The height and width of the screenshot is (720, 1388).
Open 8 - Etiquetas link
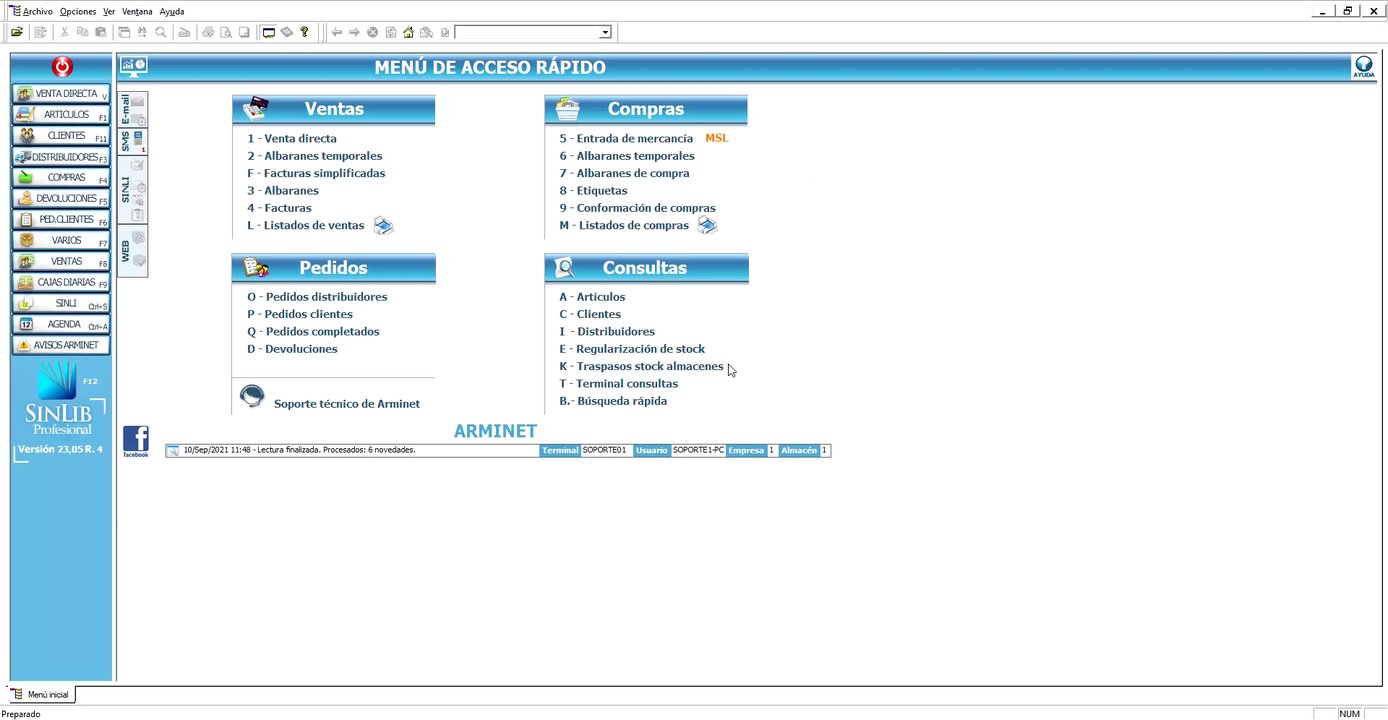click(593, 191)
